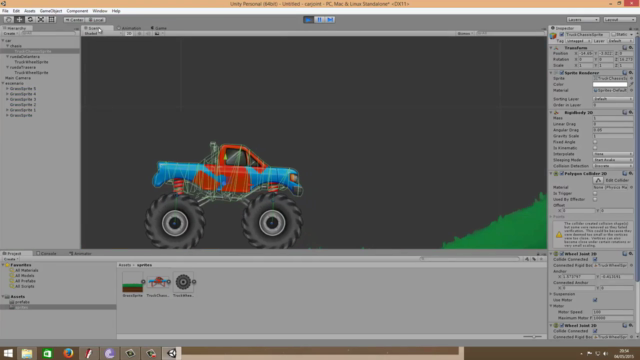Toggle Sprite Renderer enabled checkbox

coord(562,73)
